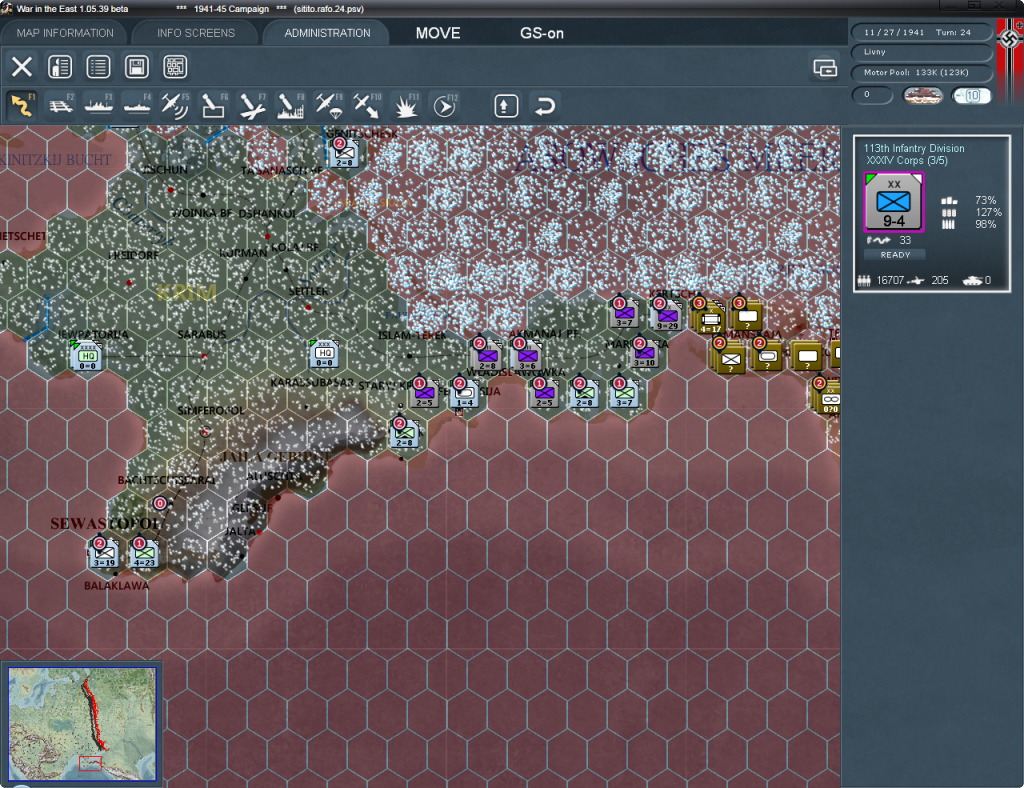Open the commander's report icon
Image resolution: width=1024 pixels, height=788 pixels.
point(60,67)
